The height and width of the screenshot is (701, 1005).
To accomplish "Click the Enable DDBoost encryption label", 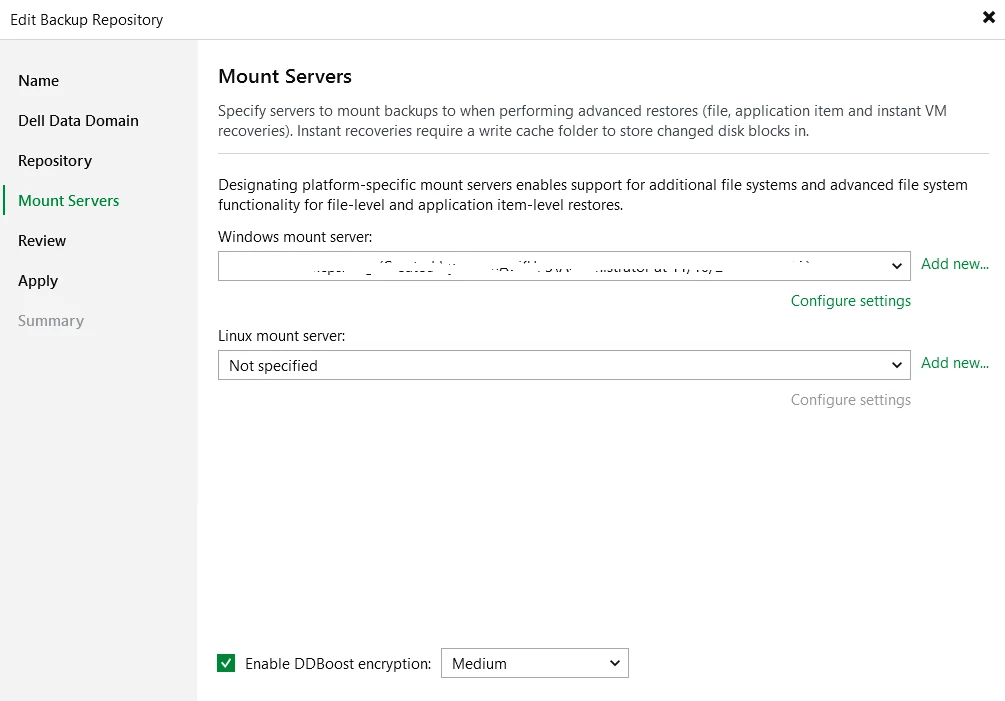I will (338, 664).
